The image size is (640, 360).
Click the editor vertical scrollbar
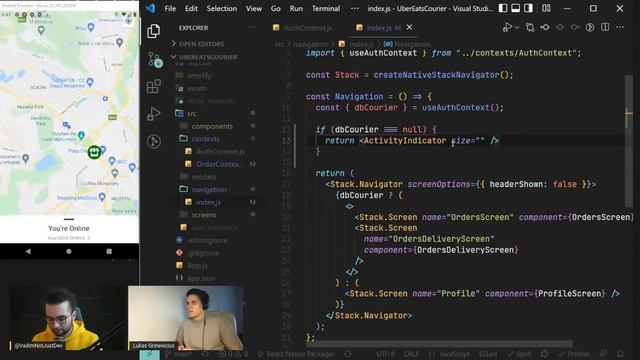pyautogui.click(x=629, y=141)
